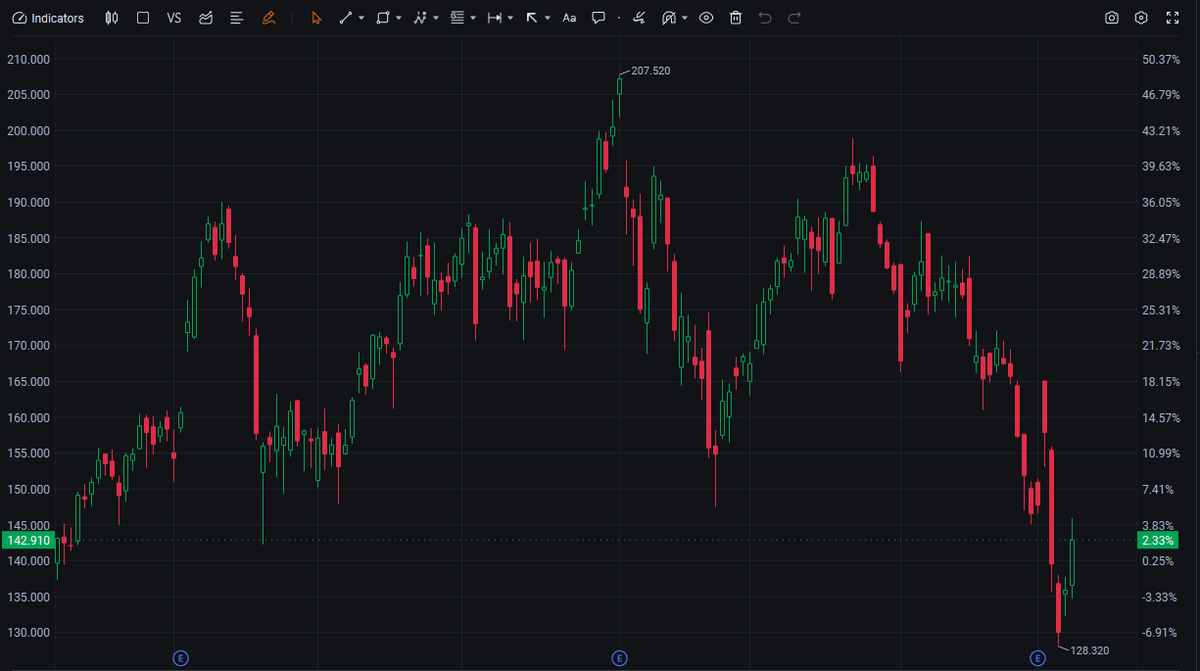Expand the wave pattern tool options

click(436, 18)
